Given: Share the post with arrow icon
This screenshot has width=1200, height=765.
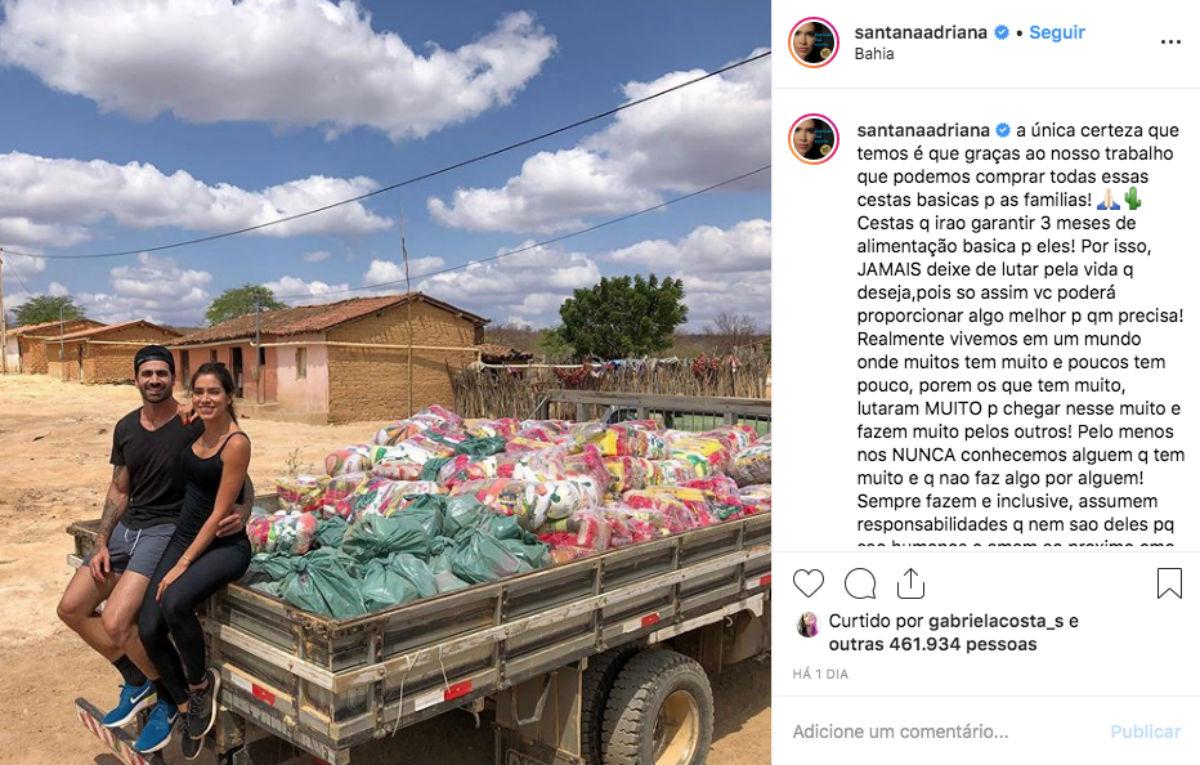Looking at the screenshot, I should pyautogui.click(x=910, y=583).
